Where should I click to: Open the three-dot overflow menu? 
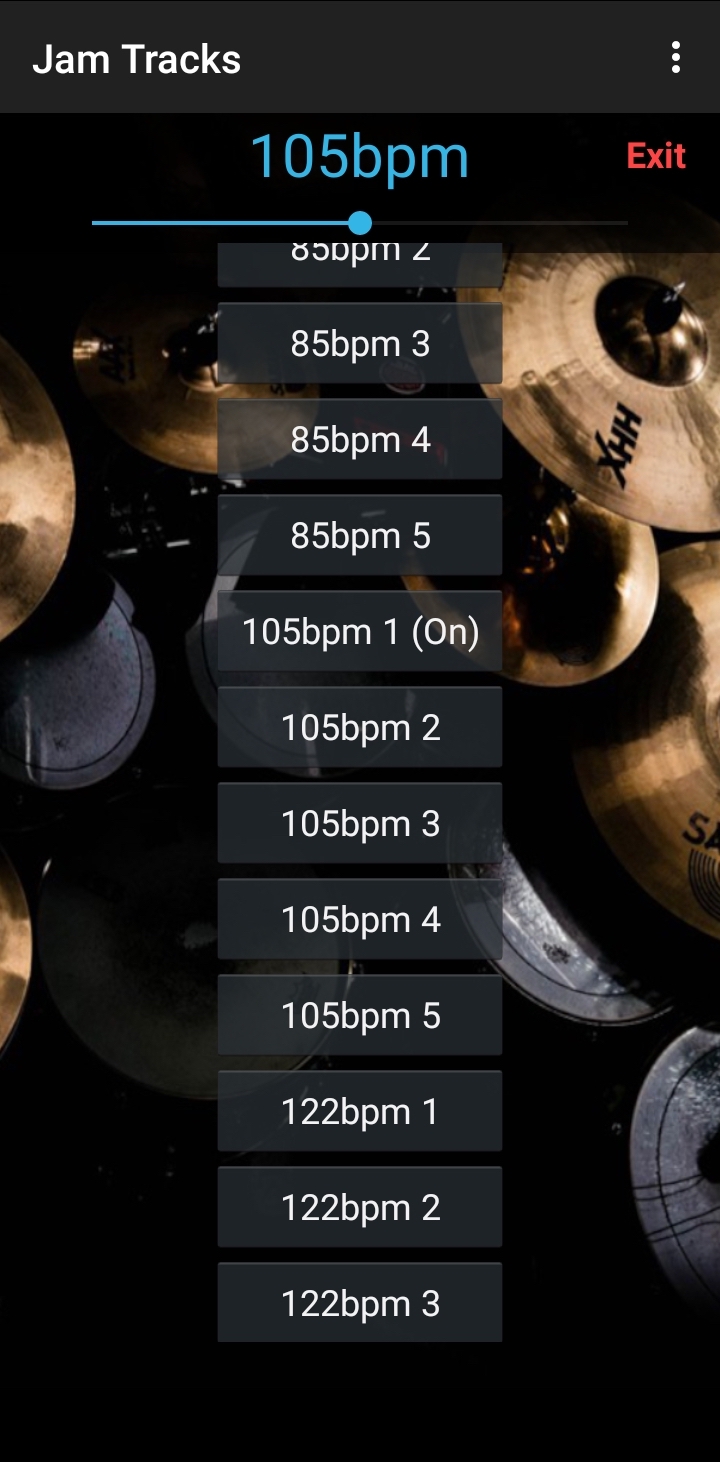(676, 57)
